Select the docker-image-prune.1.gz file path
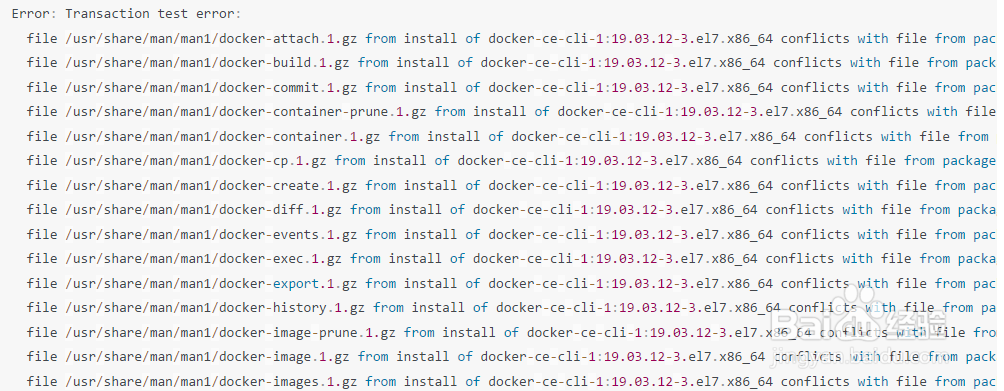 pos(231,332)
